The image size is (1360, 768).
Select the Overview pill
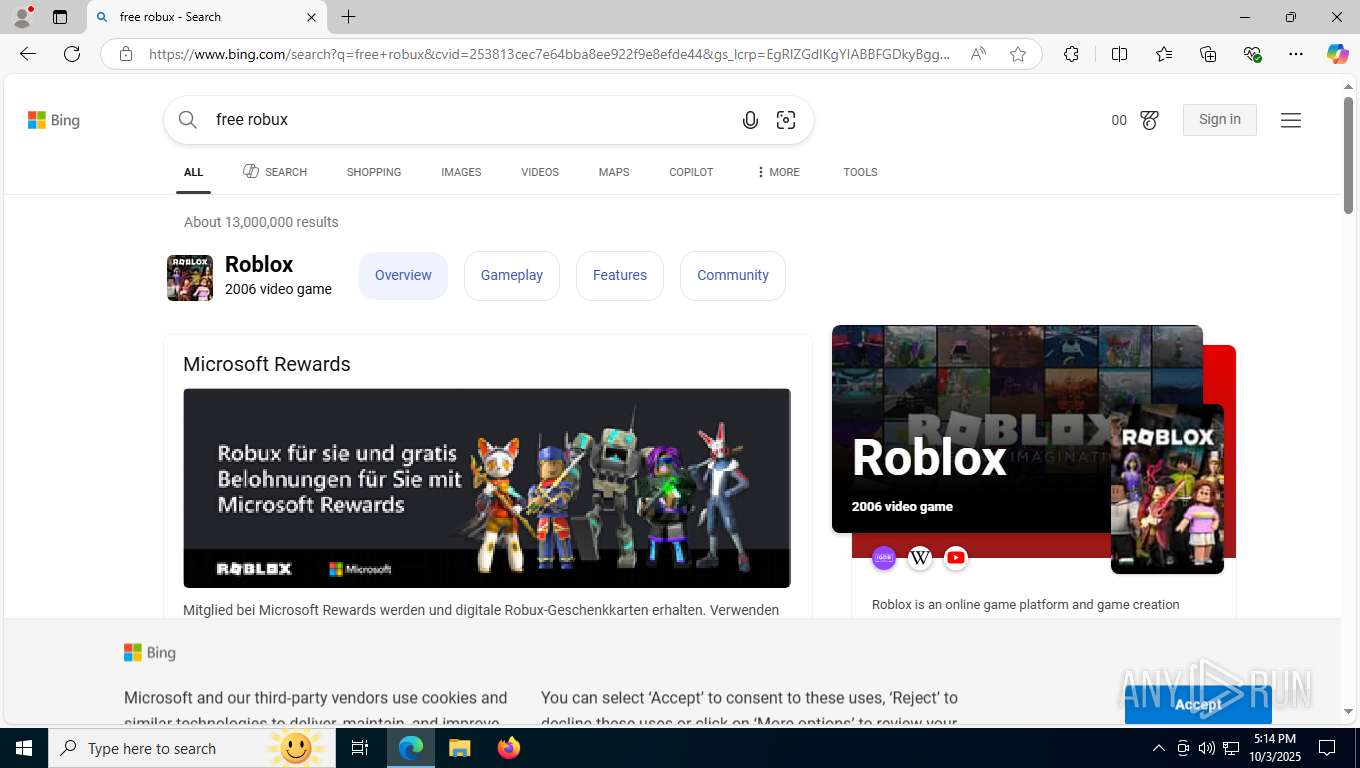click(x=403, y=275)
